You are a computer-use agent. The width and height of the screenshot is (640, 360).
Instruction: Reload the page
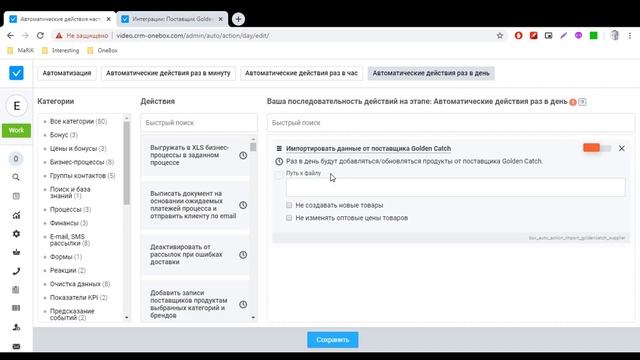pos(40,36)
